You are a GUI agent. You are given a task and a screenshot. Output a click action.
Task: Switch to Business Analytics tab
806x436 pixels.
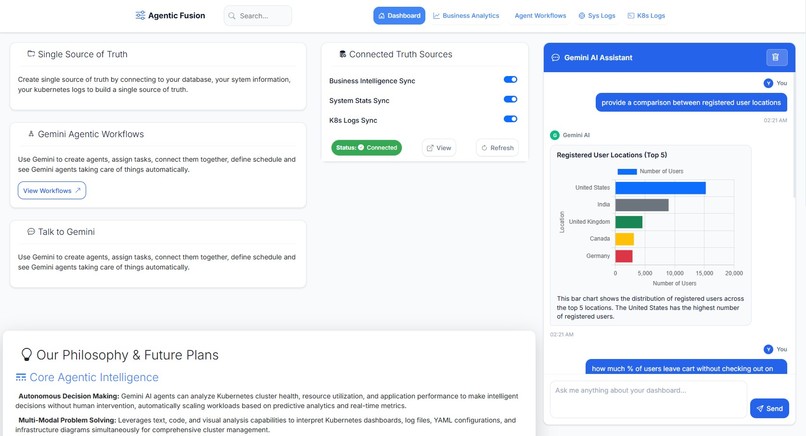(x=466, y=15)
